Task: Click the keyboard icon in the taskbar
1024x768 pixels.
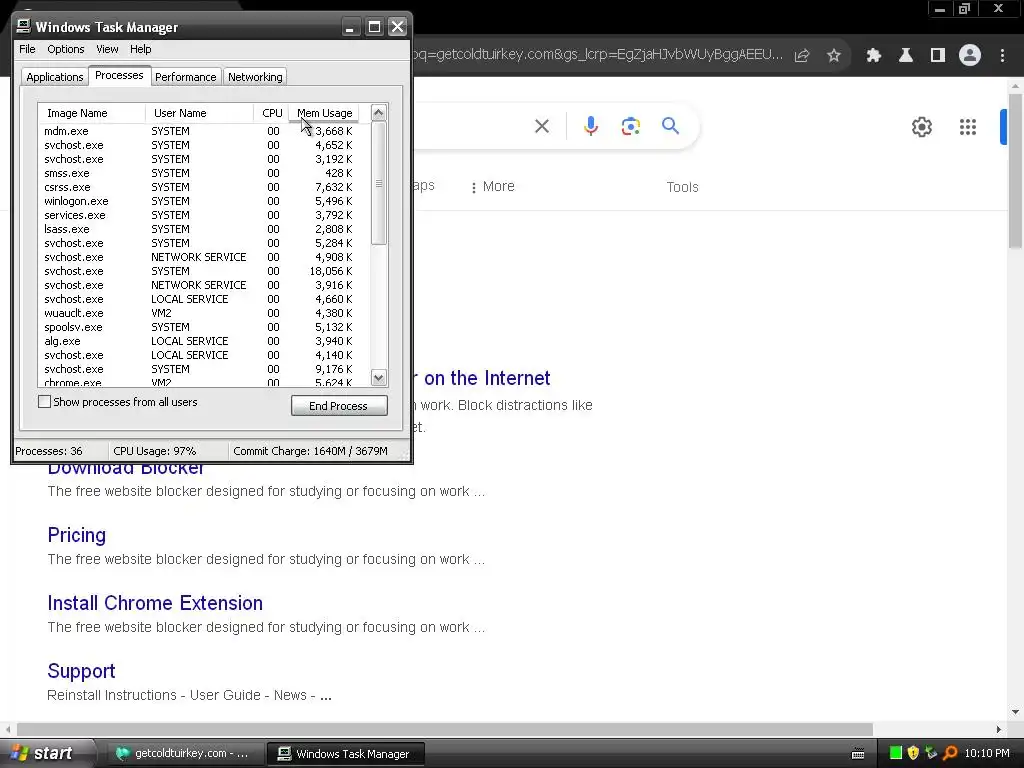Action: click(858, 754)
